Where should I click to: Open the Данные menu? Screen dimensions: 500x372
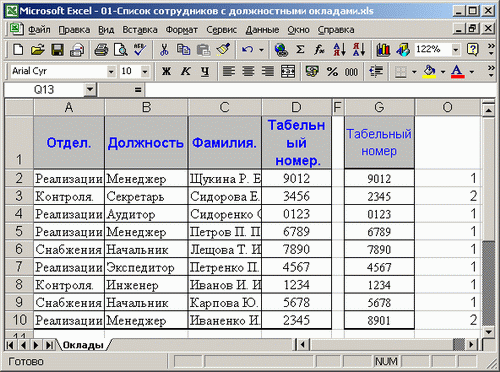(x=262, y=30)
